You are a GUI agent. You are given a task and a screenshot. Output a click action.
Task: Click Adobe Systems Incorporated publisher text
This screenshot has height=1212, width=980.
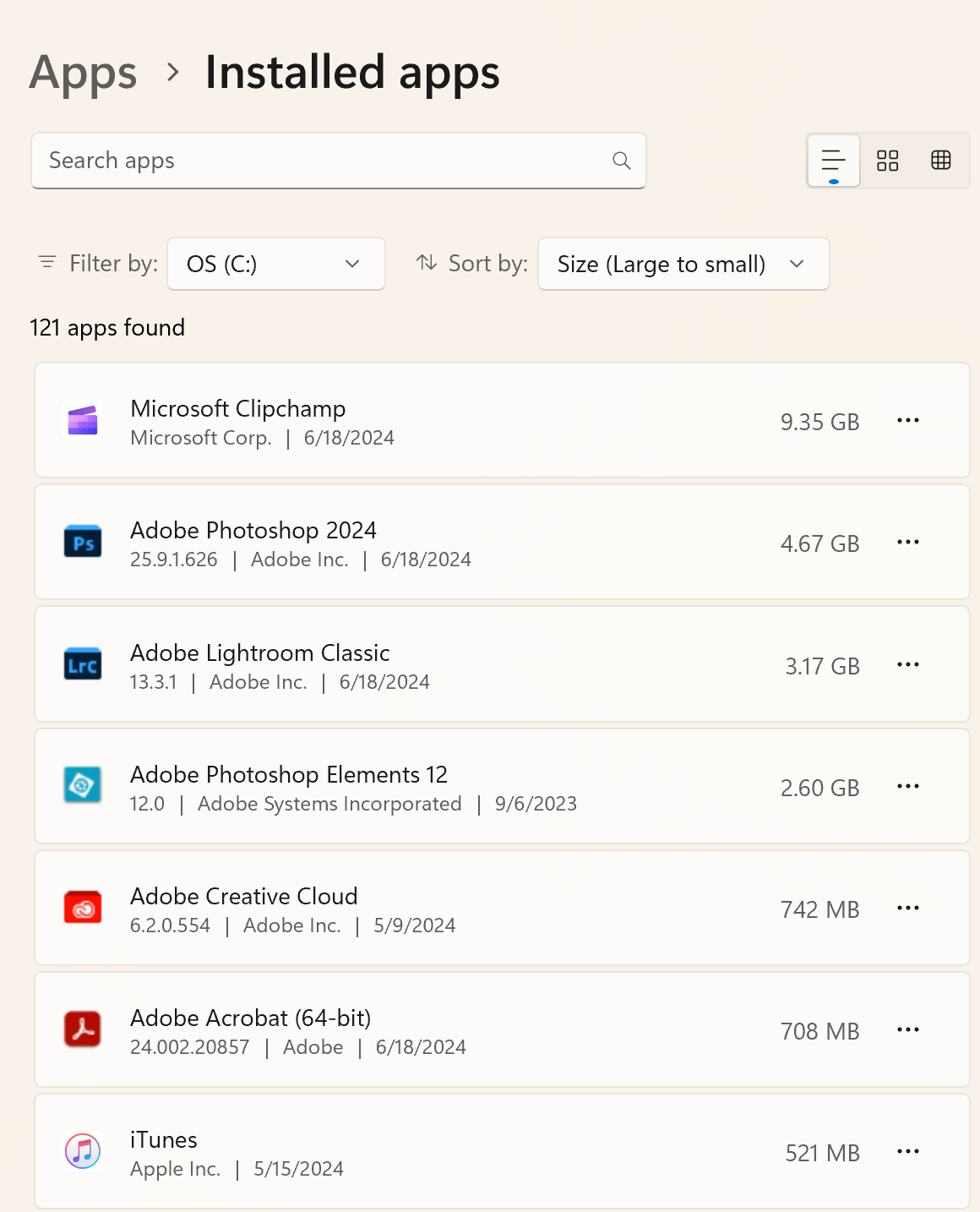coord(329,804)
